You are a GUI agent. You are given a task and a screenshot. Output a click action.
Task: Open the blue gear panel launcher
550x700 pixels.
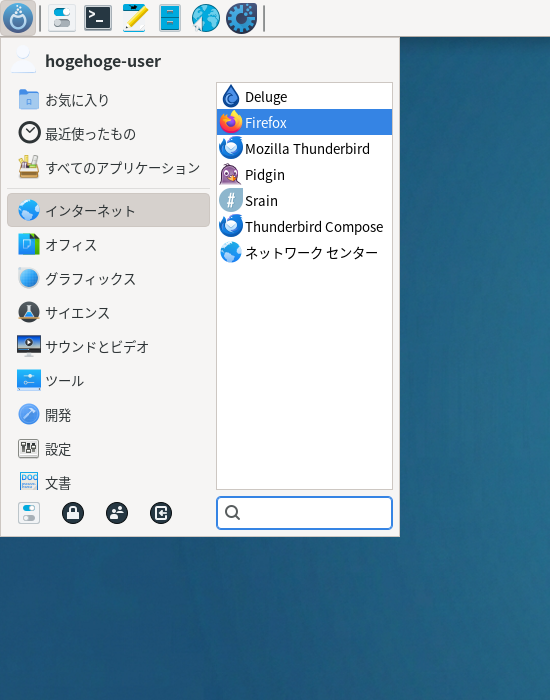(242, 18)
